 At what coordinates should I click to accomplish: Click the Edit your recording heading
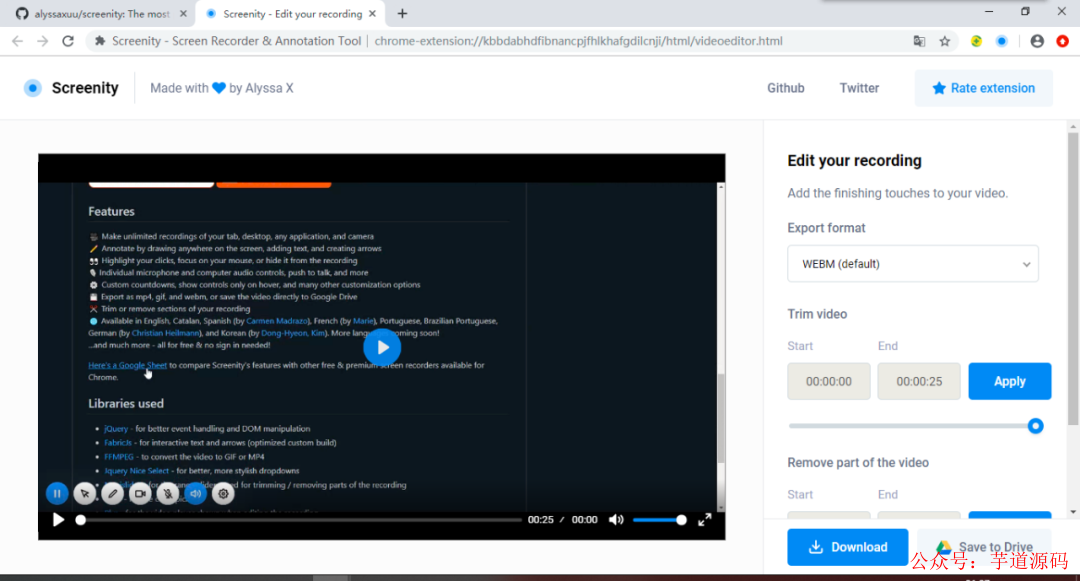pos(854,160)
